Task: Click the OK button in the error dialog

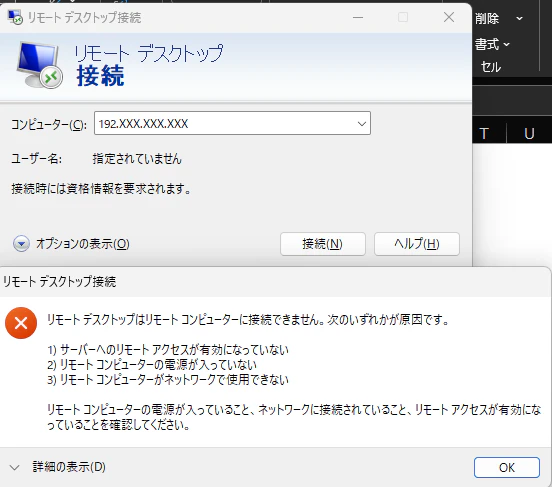Action: (x=507, y=467)
